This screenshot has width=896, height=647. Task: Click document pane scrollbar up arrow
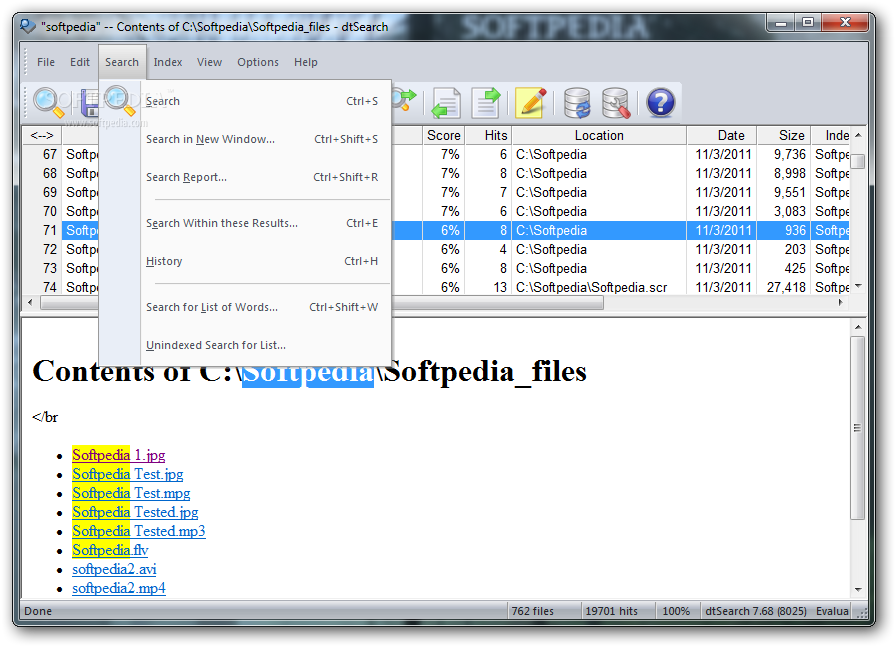[858, 327]
